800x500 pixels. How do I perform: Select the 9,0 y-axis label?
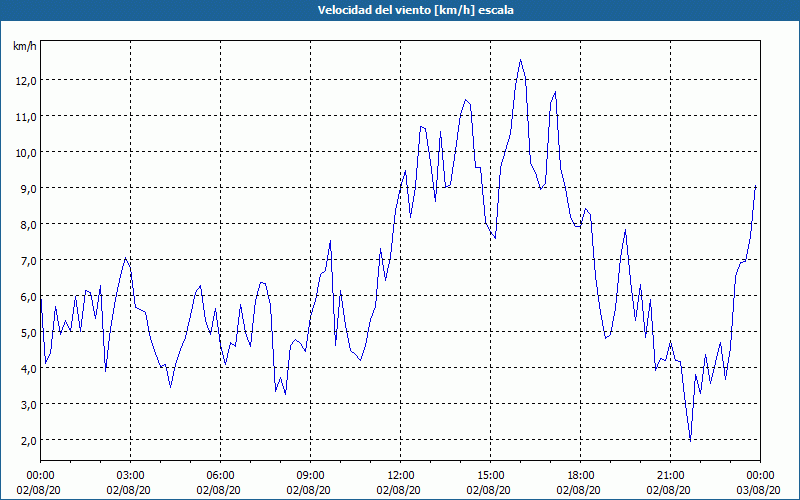[27, 188]
